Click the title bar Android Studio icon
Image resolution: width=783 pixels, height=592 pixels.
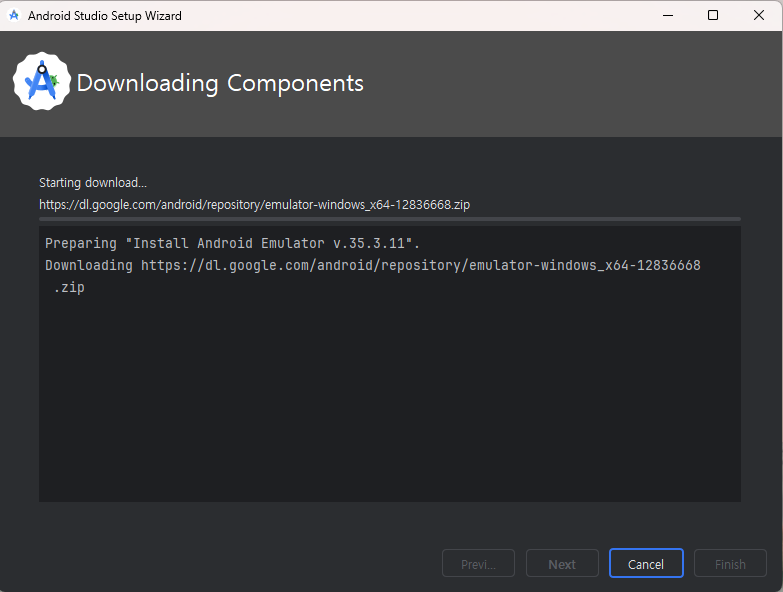coord(14,15)
